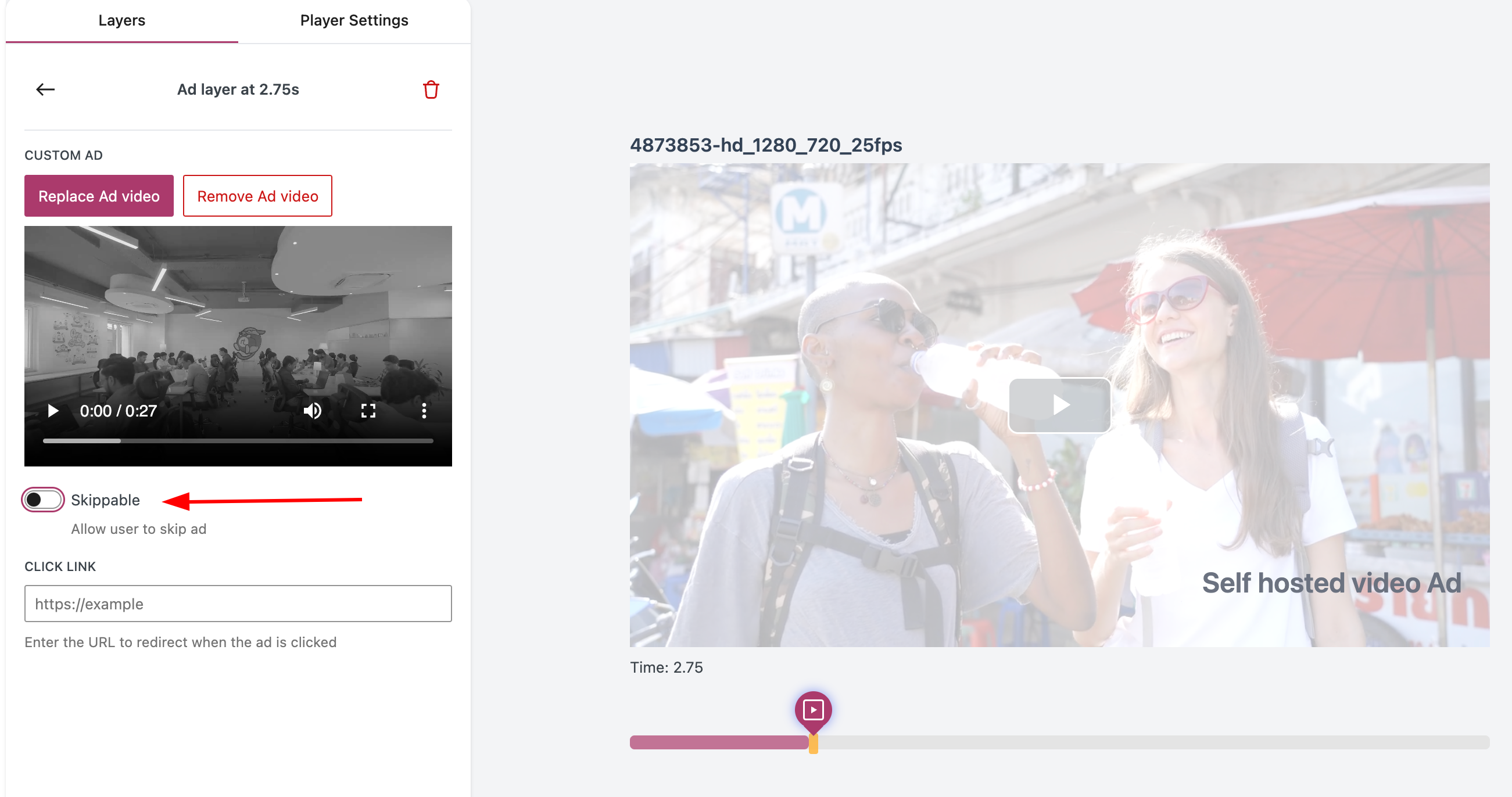Play the ad preview video

(53, 411)
